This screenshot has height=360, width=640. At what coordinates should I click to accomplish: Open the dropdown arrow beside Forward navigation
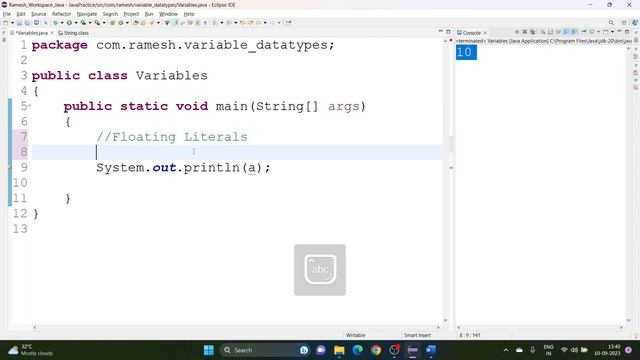279,23
